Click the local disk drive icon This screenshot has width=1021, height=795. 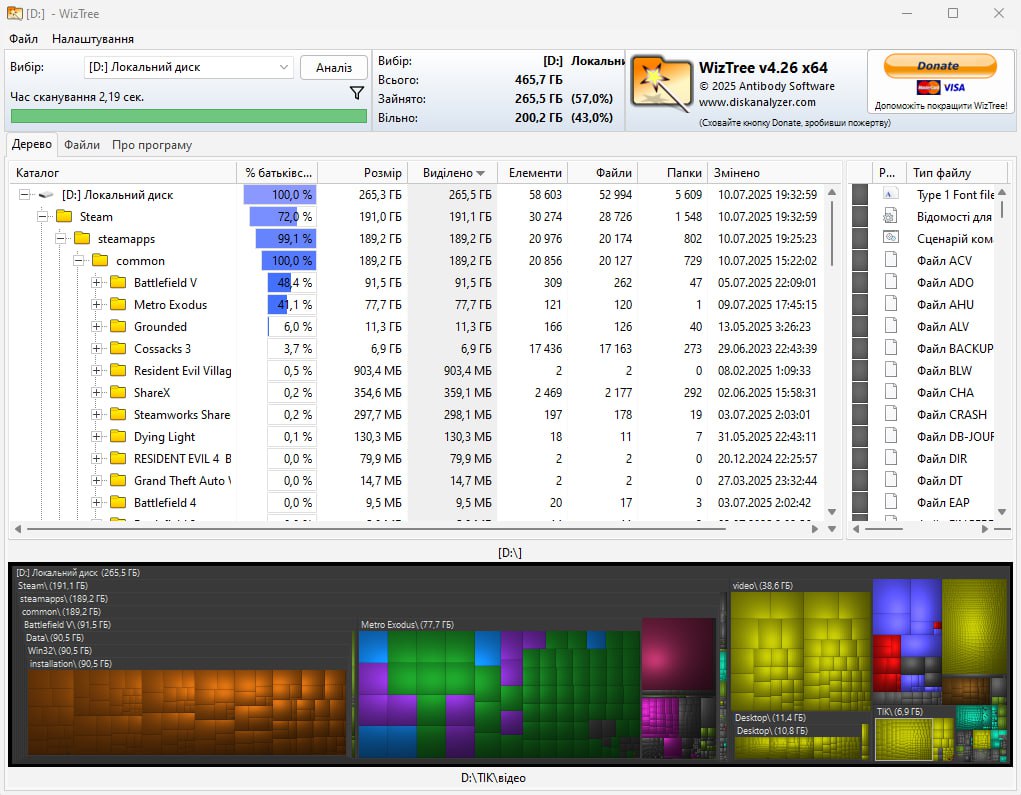pyautogui.click(x=46, y=195)
